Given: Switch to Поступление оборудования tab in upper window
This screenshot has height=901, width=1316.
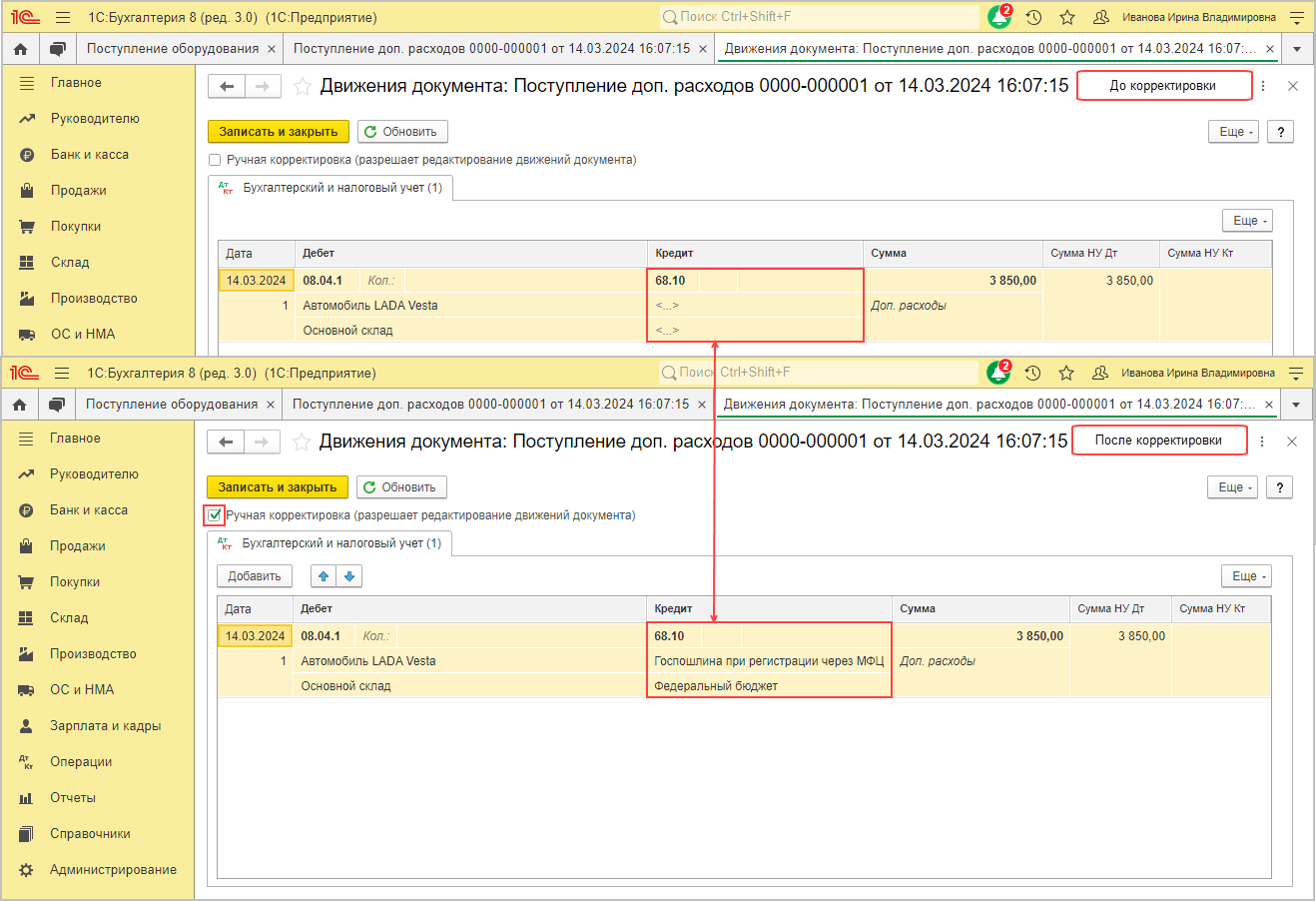Looking at the screenshot, I should point(173,49).
